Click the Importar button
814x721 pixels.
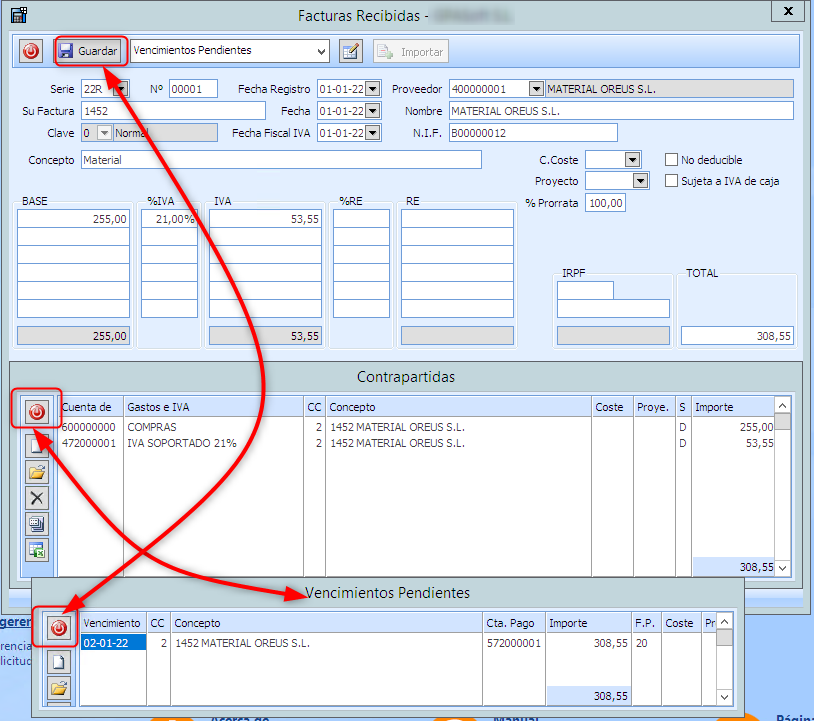[x=411, y=51]
